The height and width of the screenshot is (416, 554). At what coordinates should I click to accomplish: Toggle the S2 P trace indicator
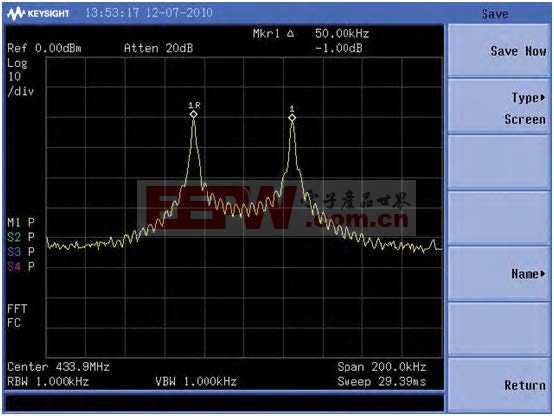21,237
